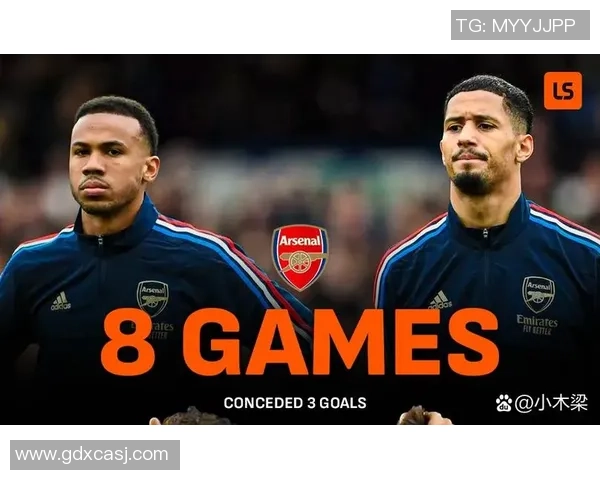Select the adidas logo on the left jacket
600x480 pixels.
pyautogui.click(x=61, y=301)
